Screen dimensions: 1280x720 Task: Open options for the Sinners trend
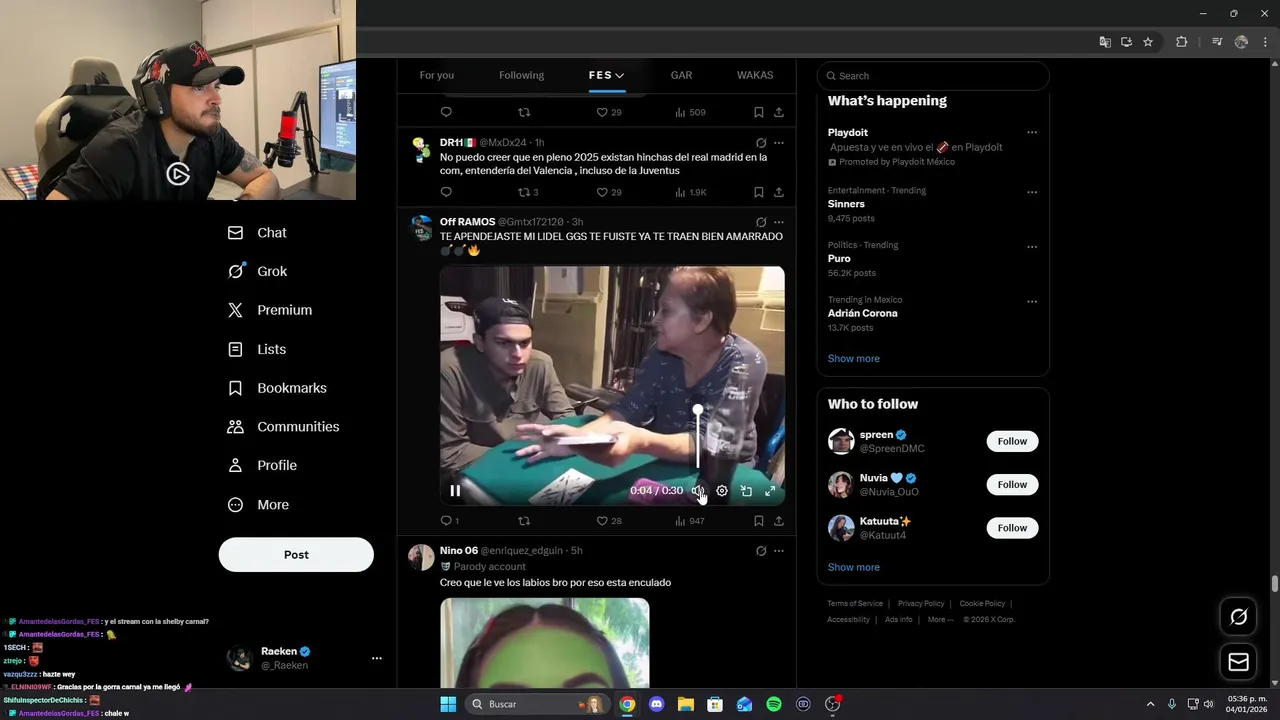(x=1032, y=192)
